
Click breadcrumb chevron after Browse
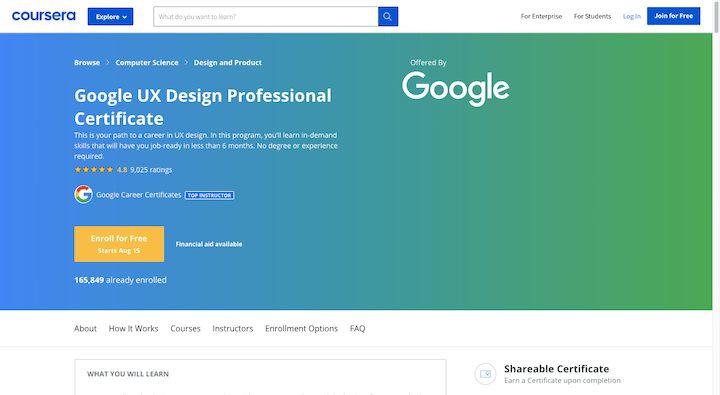(x=107, y=62)
